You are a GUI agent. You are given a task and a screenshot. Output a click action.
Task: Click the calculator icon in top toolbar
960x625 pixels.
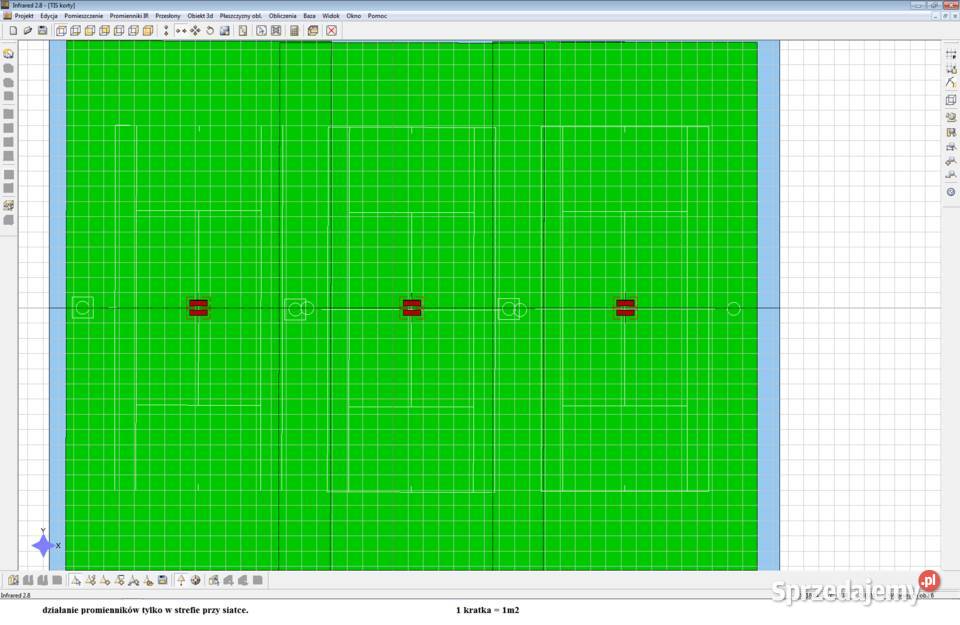tap(294, 31)
